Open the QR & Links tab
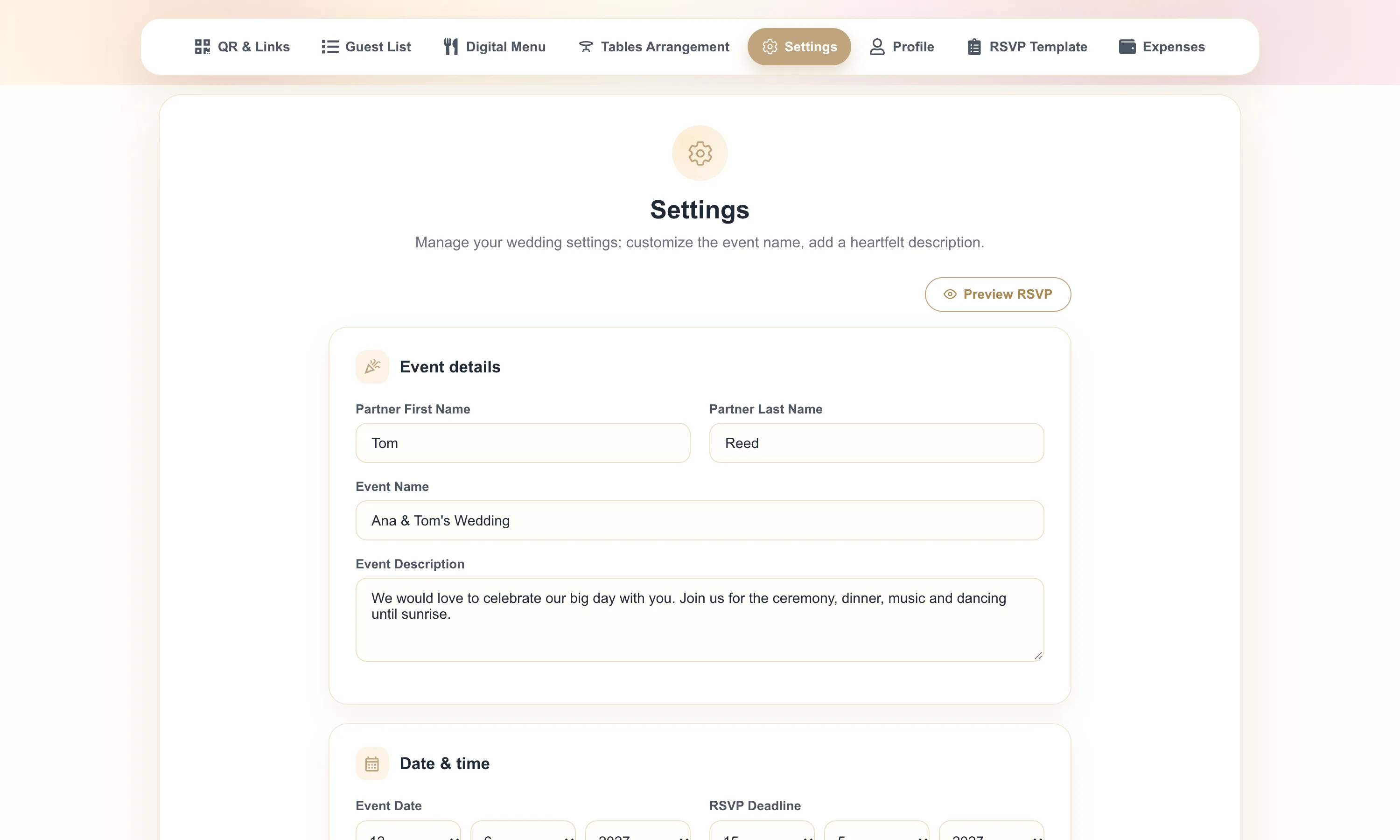 (x=242, y=46)
